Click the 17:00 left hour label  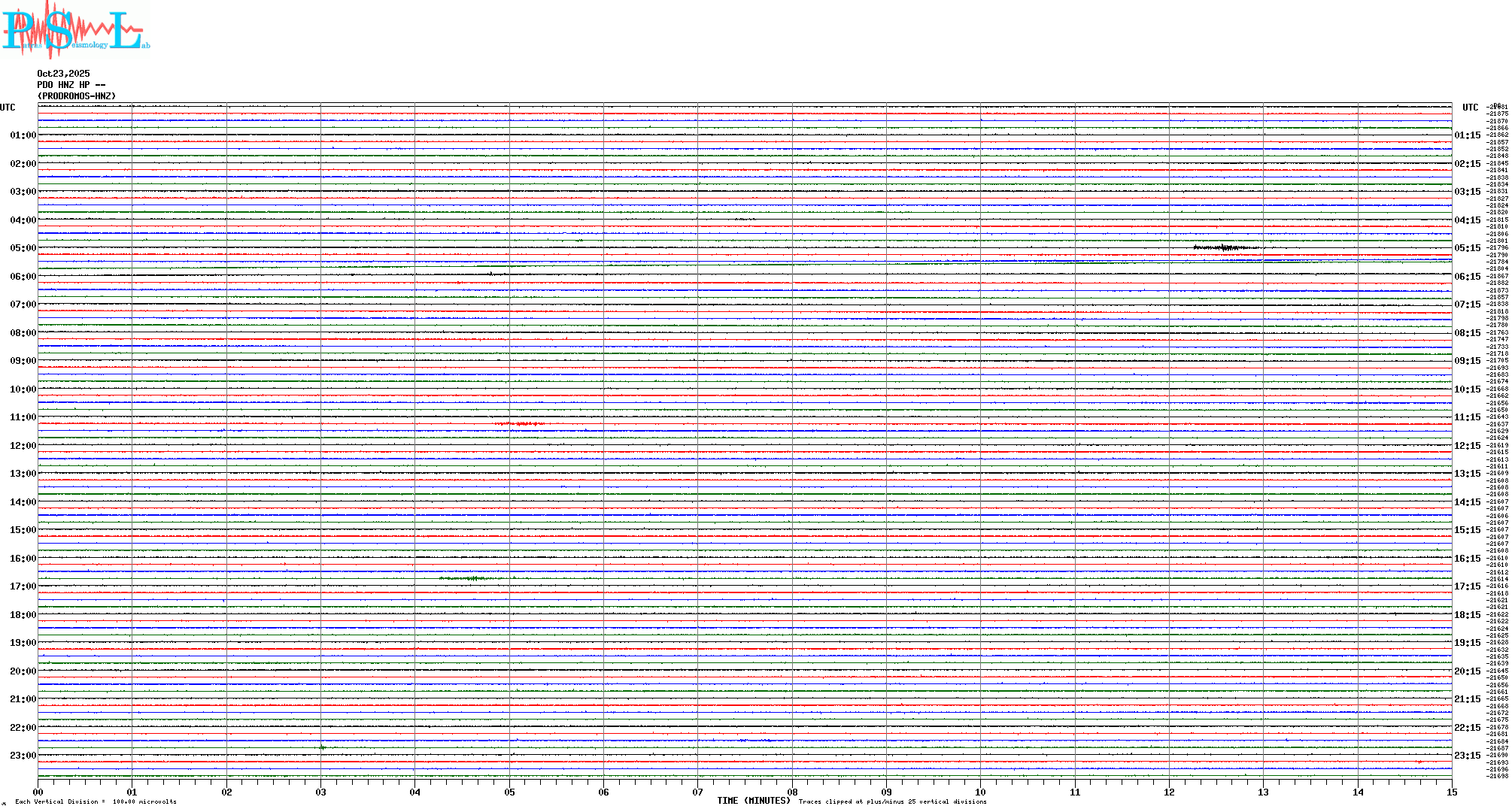pos(23,586)
